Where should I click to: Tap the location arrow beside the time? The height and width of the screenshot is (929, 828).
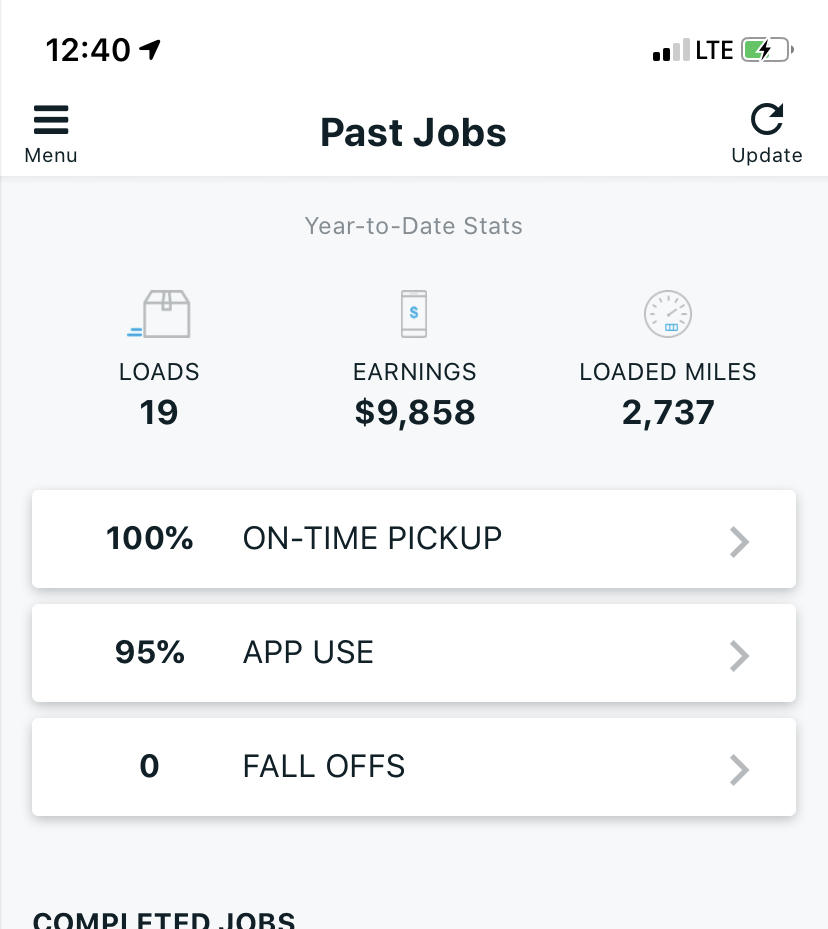click(x=151, y=50)
